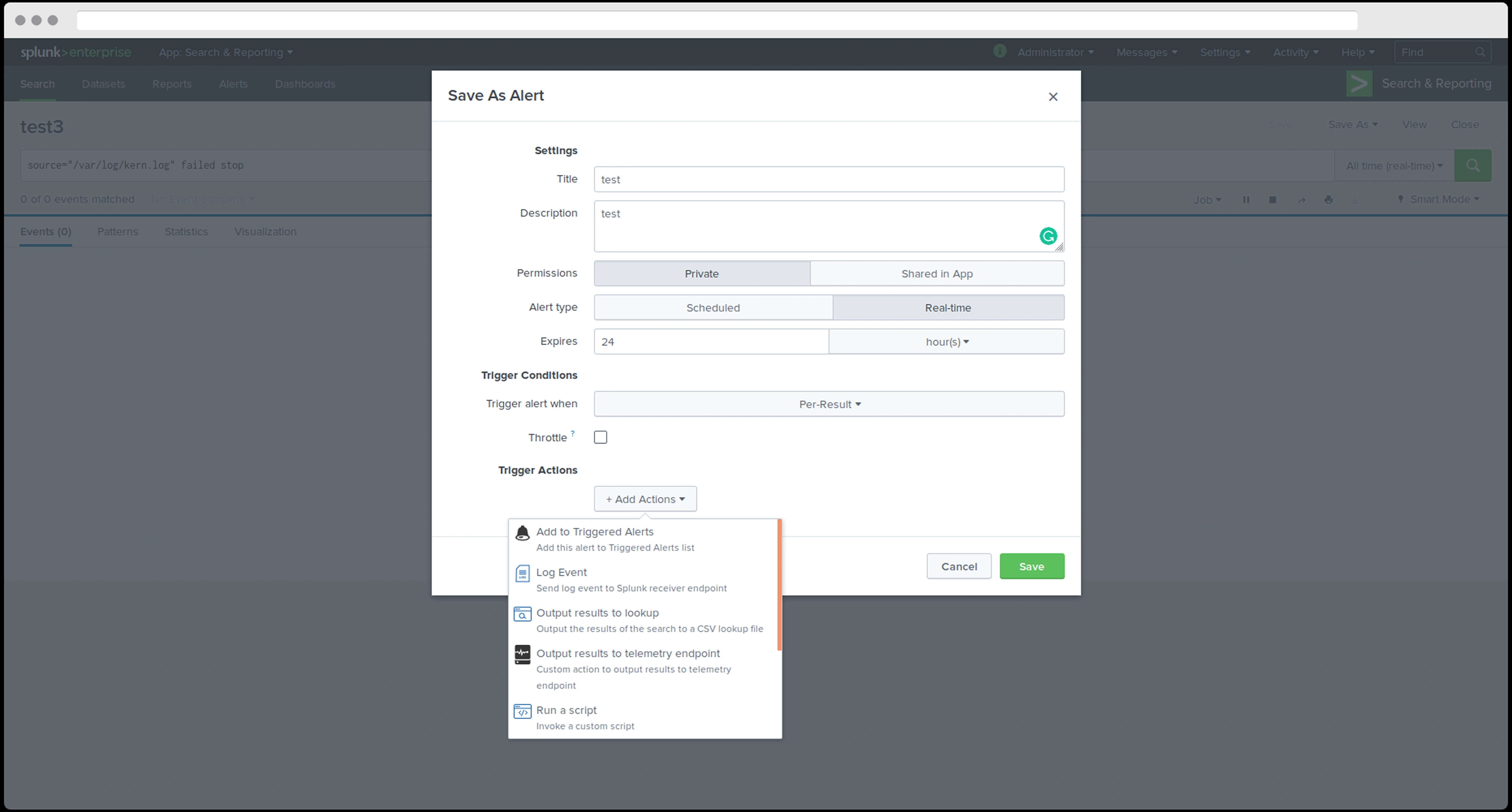Expand the Per-Result trigger dropdown
Viewport: 1512px width, 812px height.
pyautogui.click(x=829, y=404)
